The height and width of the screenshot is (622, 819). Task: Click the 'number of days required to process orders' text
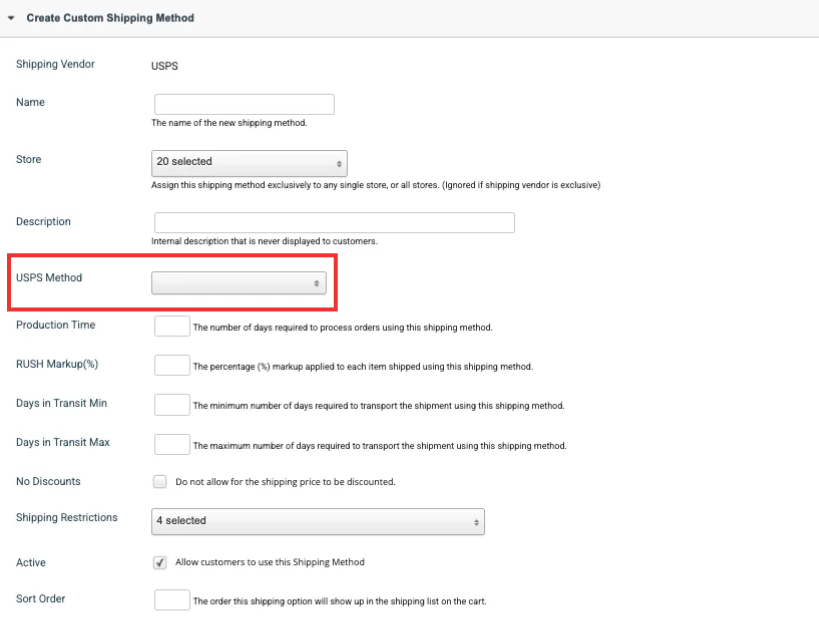[x=343, y=327]
